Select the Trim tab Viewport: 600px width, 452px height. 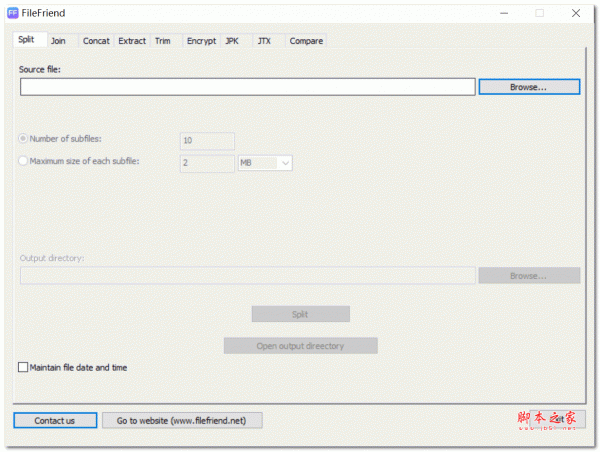pos(163,41)
